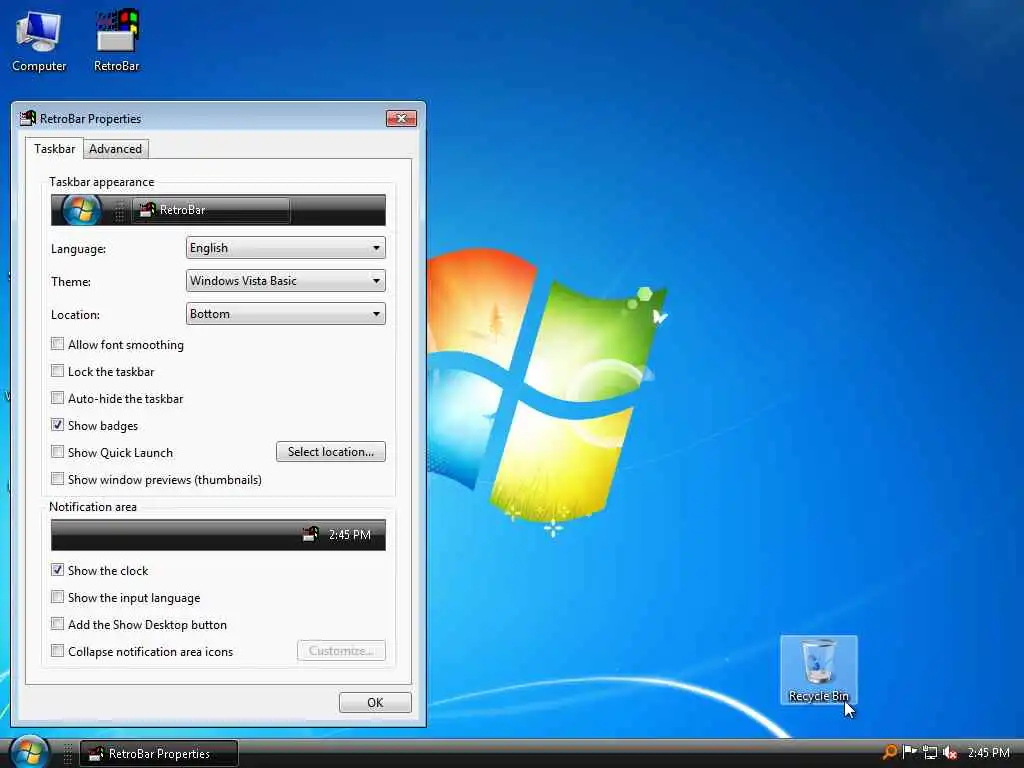Select the RetroBar desktop shortcut icon
The width and height of the screenshot is (1024, 768).
tap(116, 40)
